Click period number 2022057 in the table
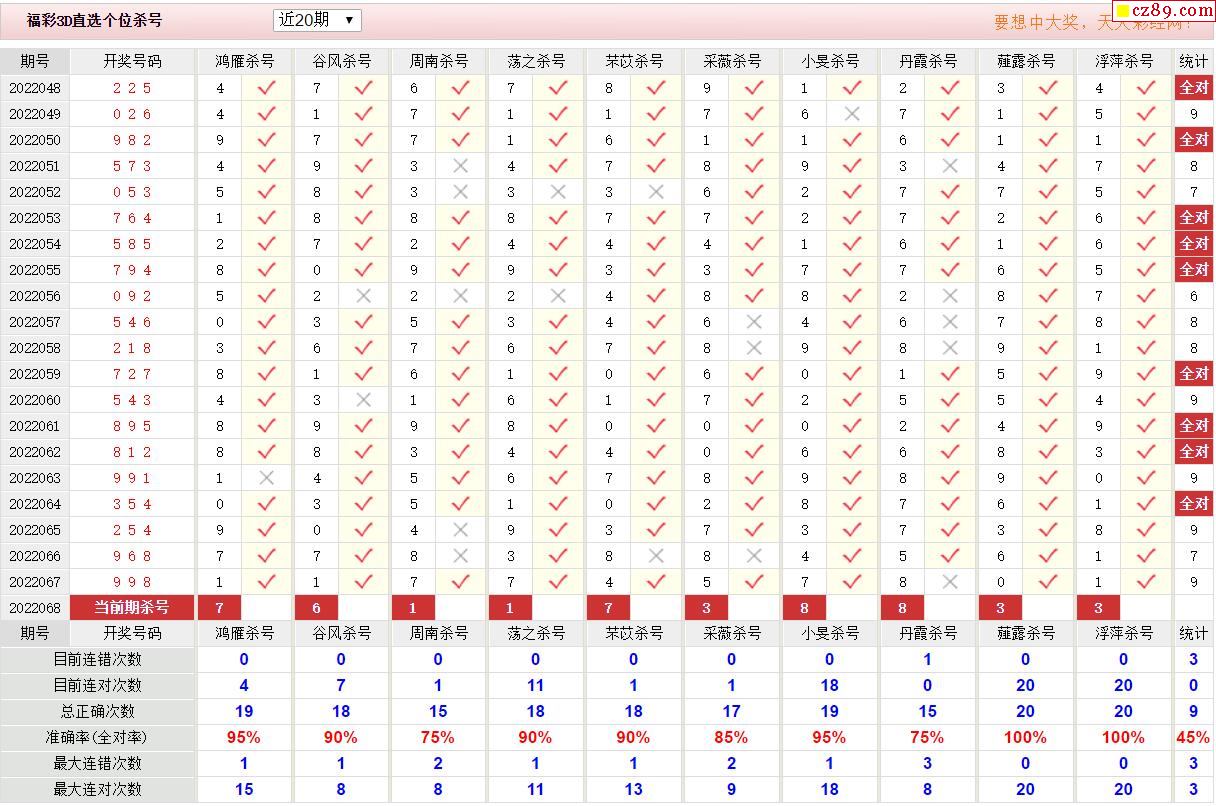 point(35,322)
